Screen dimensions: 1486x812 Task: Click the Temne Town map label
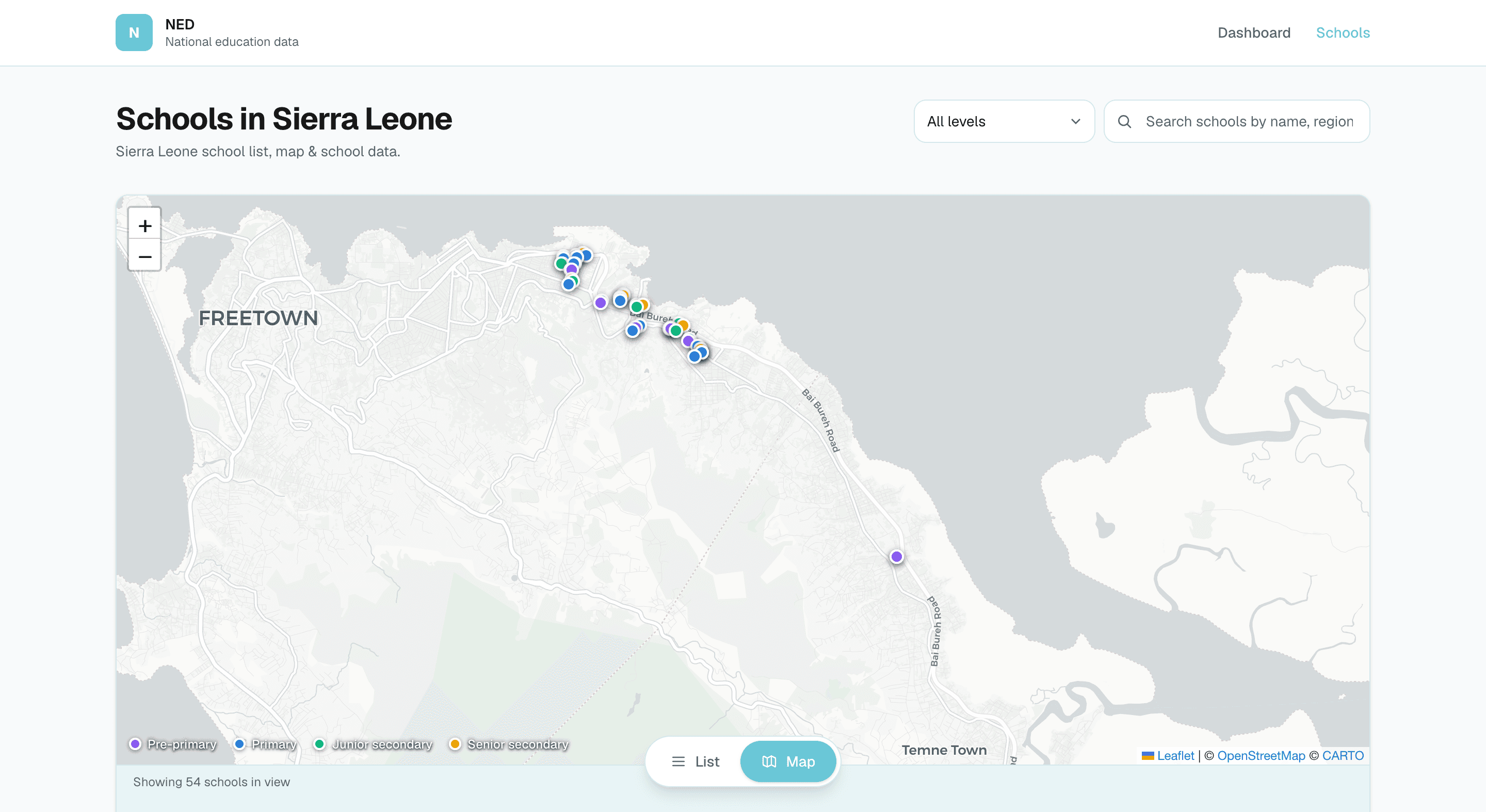click(x=944, y=750)
